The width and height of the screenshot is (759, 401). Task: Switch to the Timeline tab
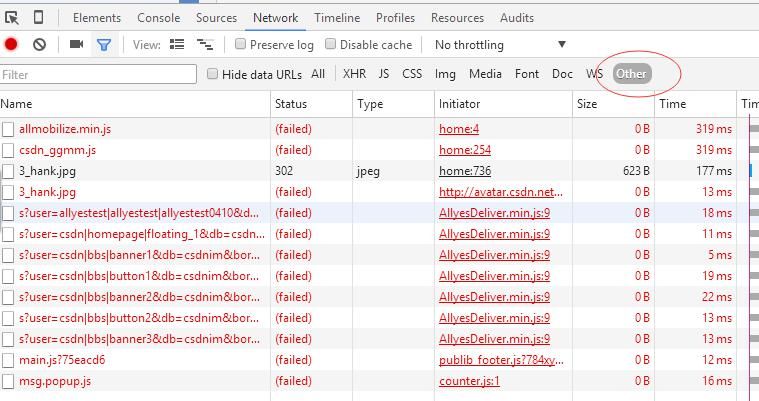(336, 18)
